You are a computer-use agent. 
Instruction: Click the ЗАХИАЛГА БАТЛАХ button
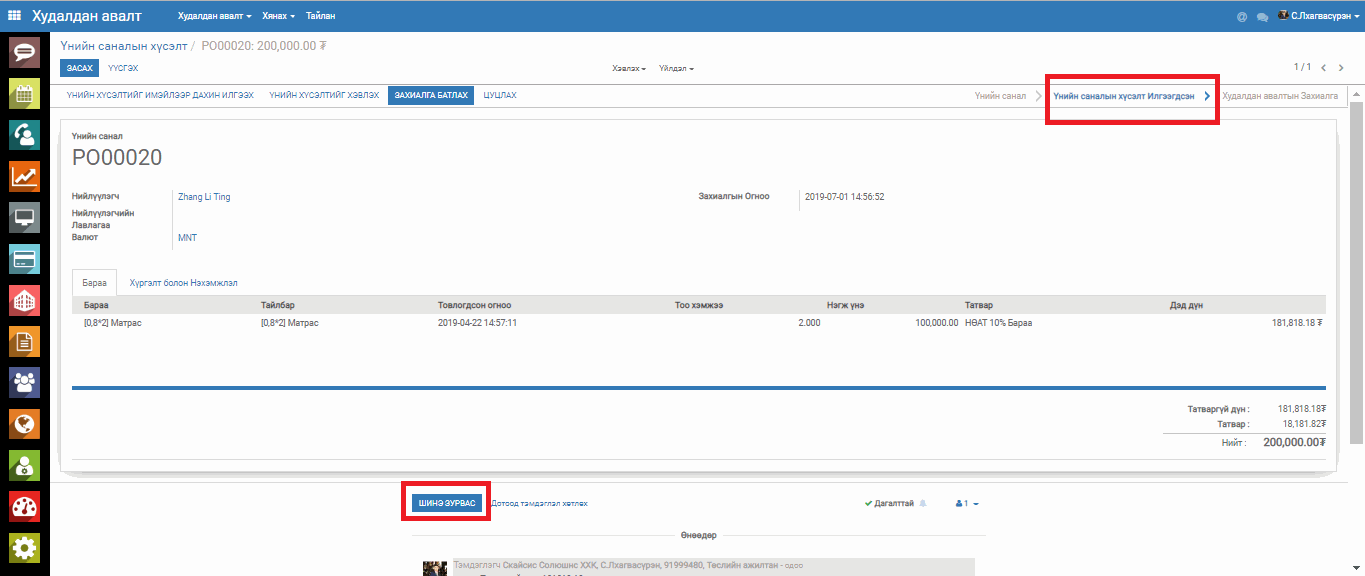(430, 95)
